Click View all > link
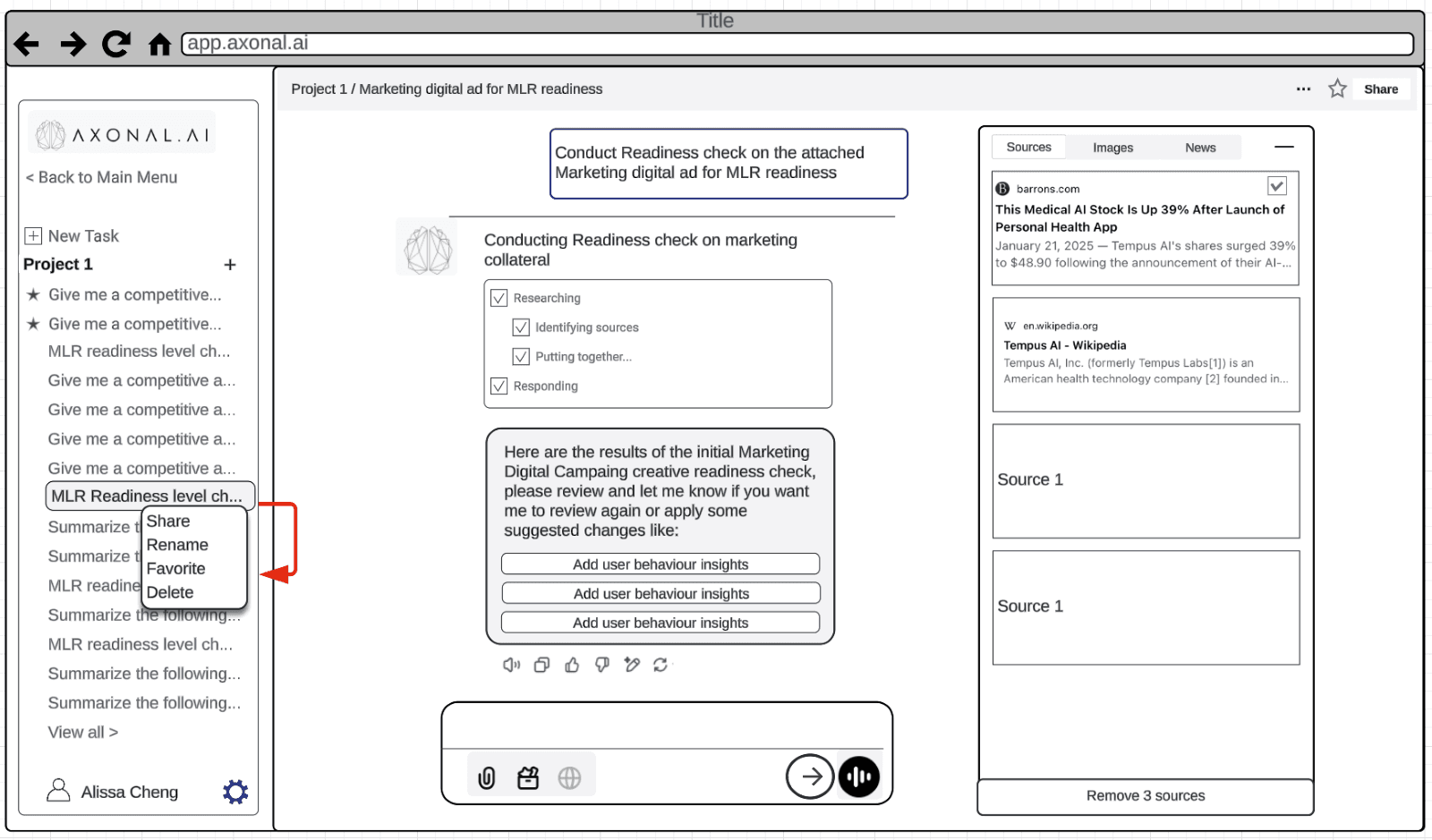Screen dimensions: 1432x840 82,733
